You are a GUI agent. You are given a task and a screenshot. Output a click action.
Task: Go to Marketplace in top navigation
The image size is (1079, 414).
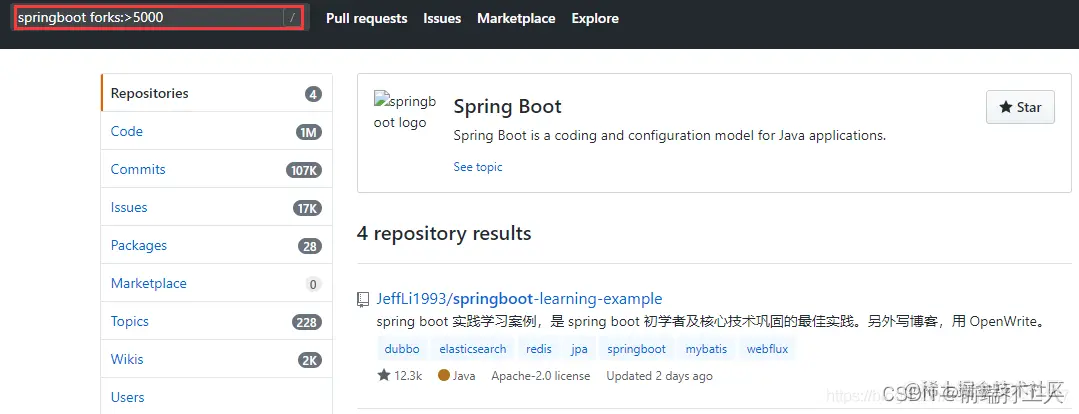click(x=516, y=19)
